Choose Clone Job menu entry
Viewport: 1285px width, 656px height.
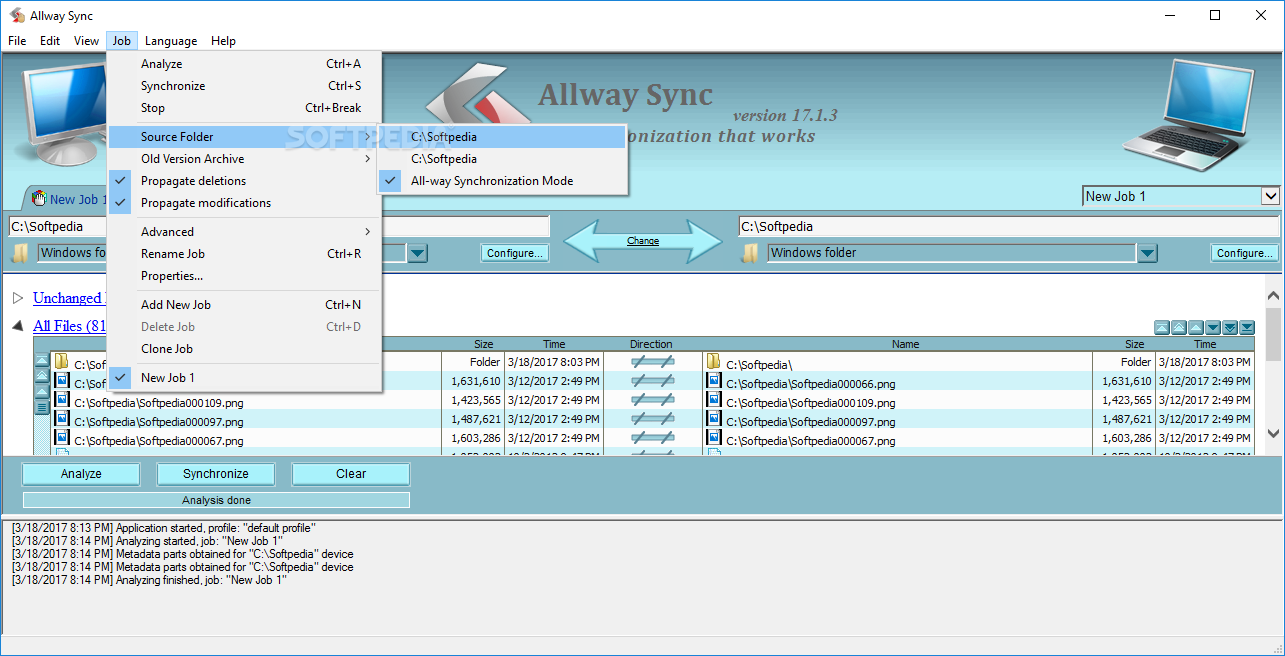245,349
